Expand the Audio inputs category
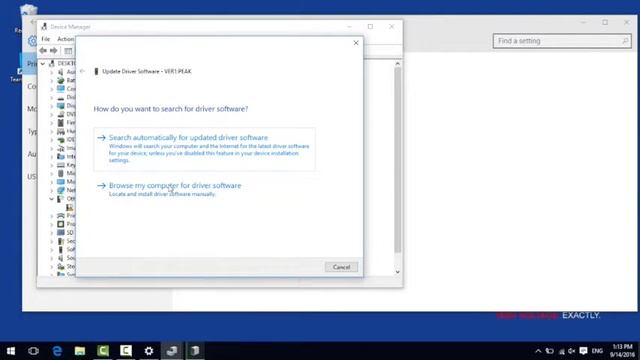The height and width of the screenshot is (360, 640). tap(52, 72)
